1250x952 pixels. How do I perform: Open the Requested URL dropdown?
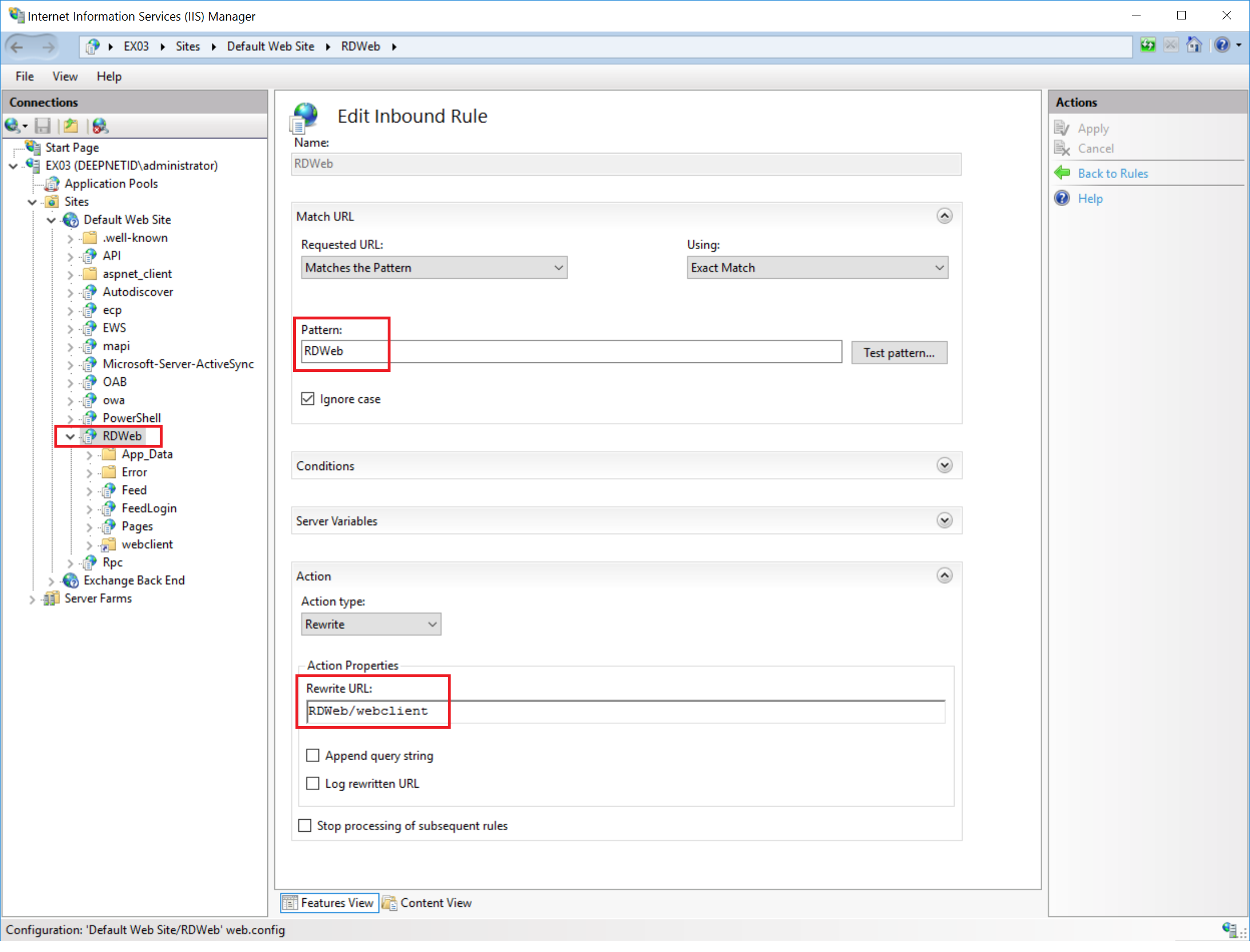tap(434, 267)
